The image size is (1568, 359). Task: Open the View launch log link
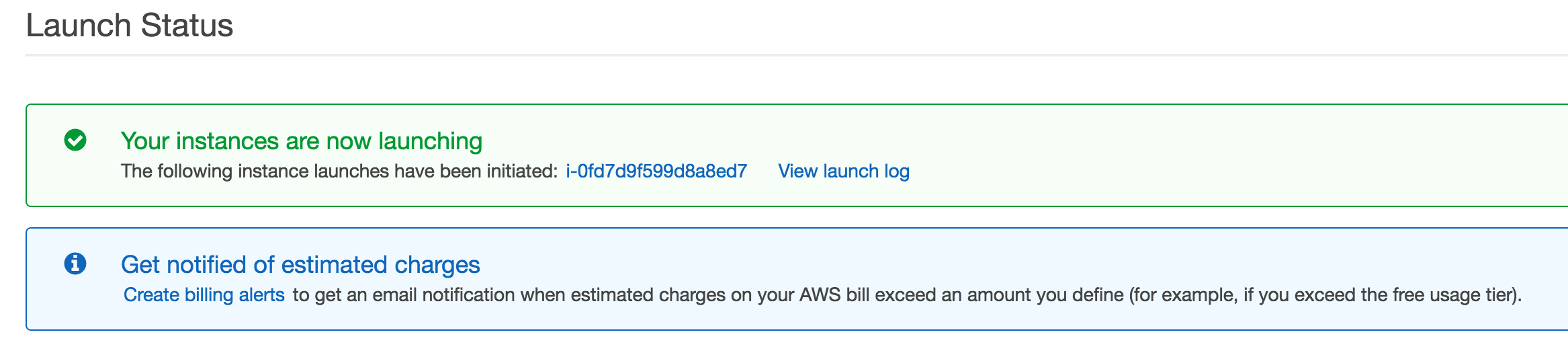pos(844,171)
